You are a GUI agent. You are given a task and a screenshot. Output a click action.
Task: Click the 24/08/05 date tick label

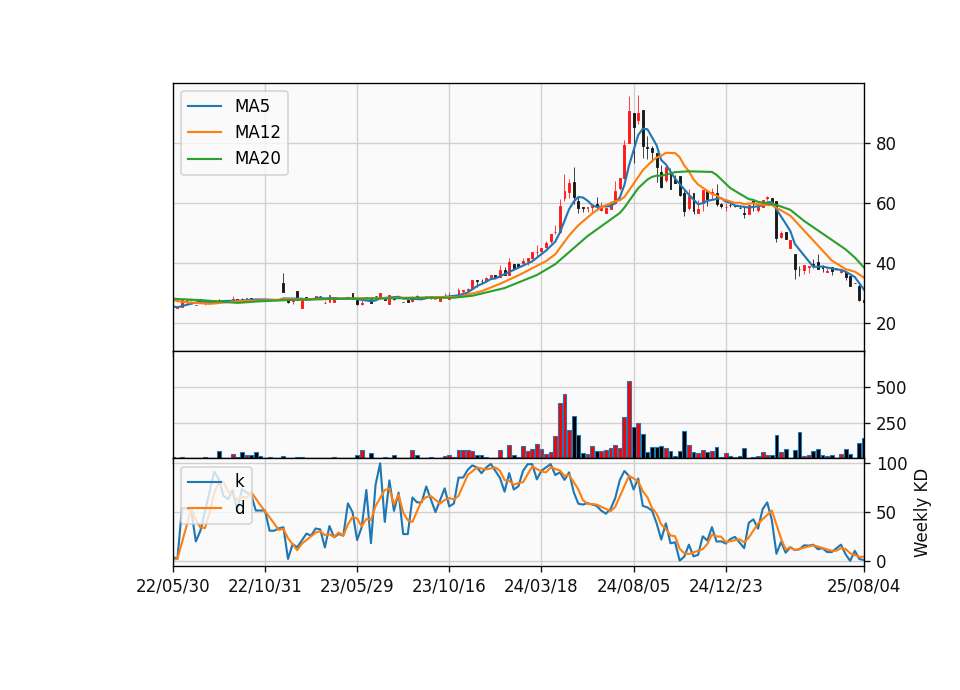click(634, 586)
